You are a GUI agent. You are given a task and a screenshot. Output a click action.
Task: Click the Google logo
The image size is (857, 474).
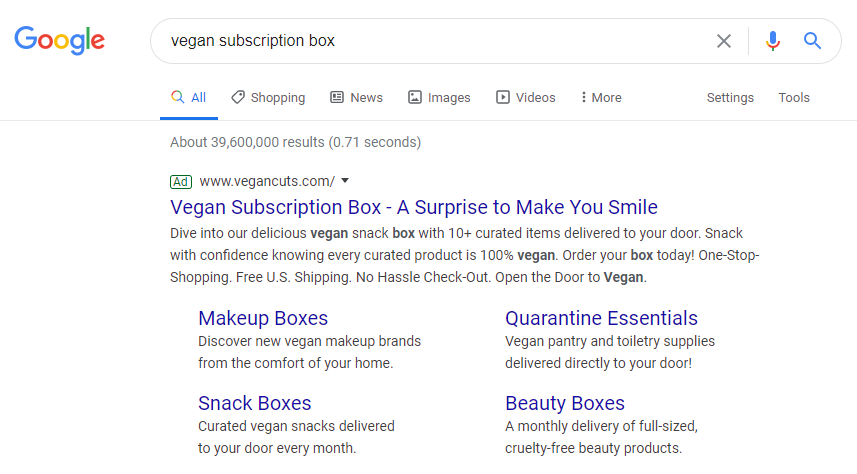click(59, 41)
